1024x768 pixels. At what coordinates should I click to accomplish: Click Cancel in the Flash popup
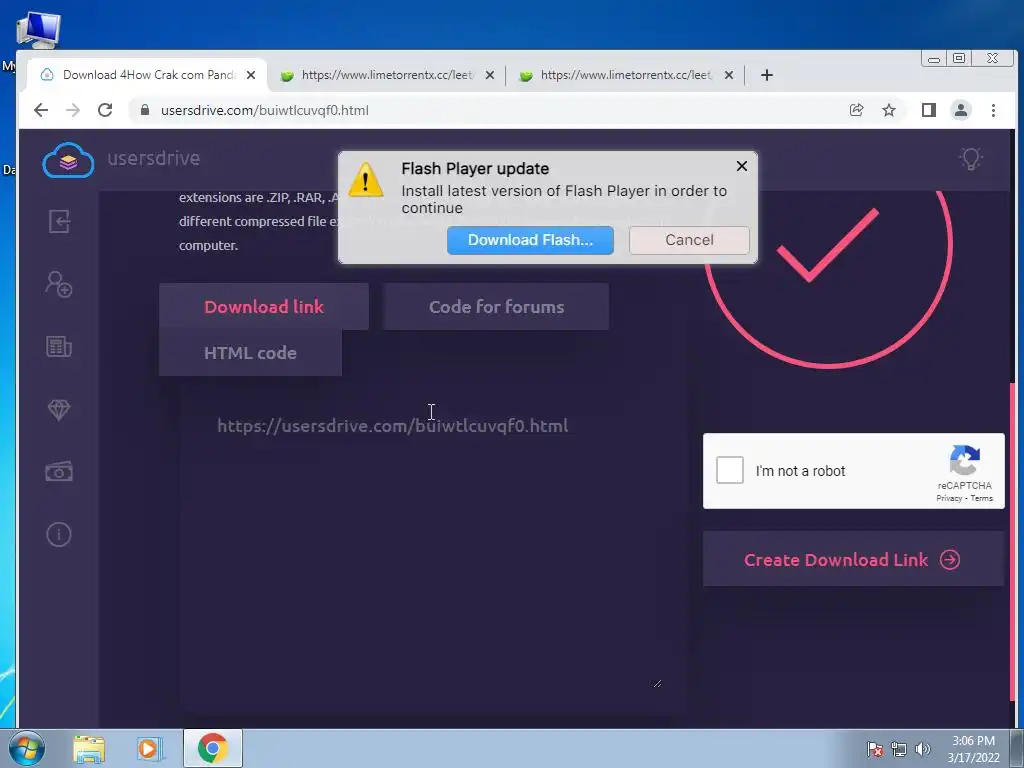point(689,240)
